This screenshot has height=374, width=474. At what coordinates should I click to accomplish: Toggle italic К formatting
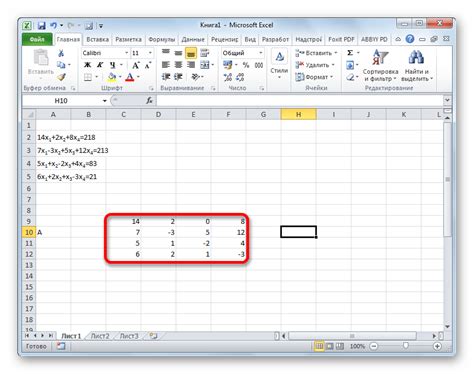(x=100, y=65)
